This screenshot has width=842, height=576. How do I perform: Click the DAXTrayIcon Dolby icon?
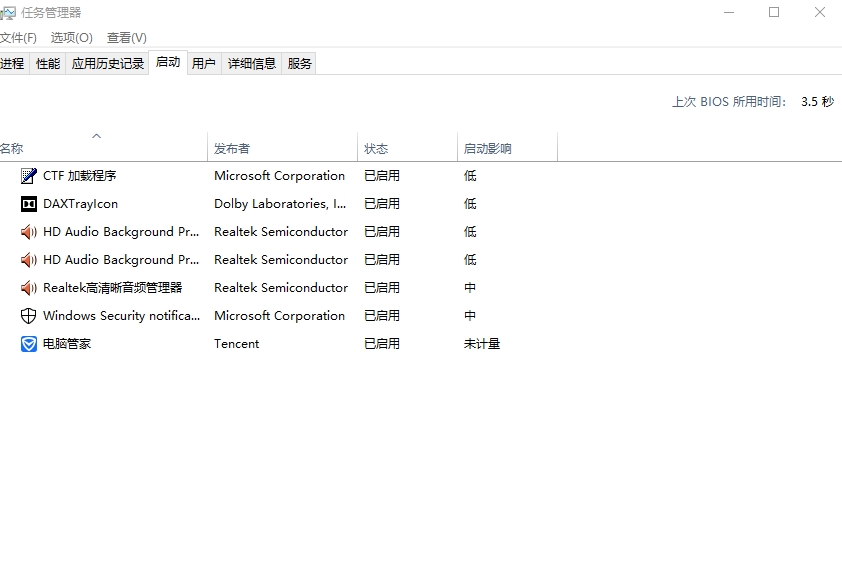pyautogui.click(x=28, y=203)
